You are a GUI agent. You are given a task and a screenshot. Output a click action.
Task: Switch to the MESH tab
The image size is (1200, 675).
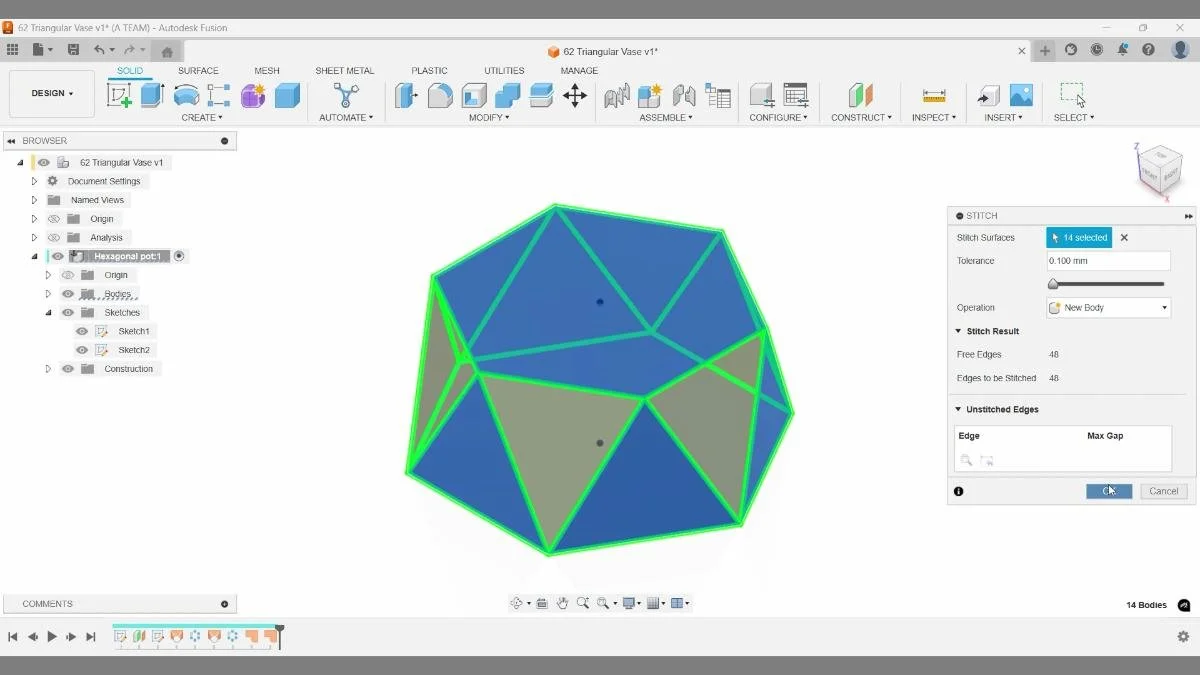(267, 71)
